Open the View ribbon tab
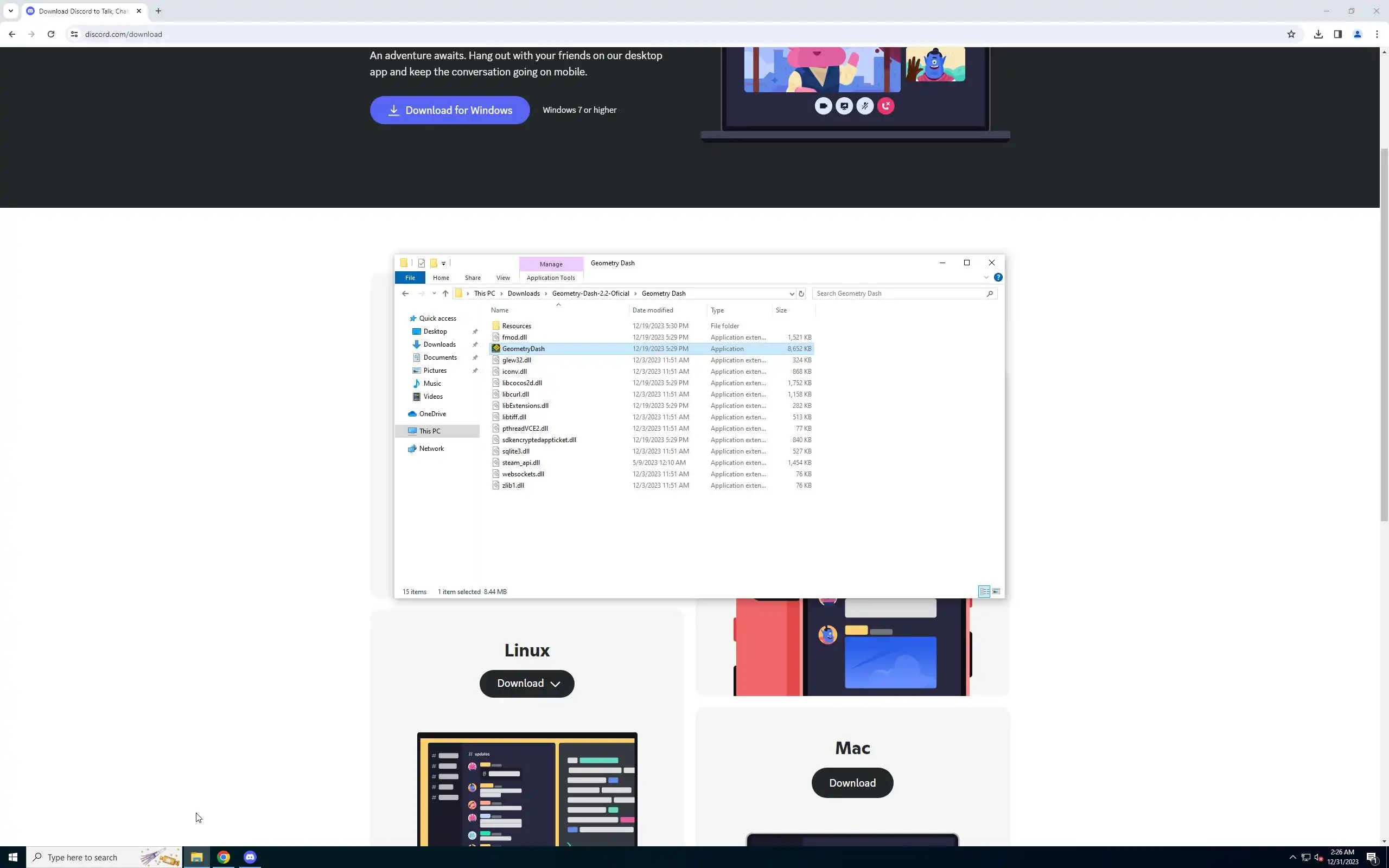1389x868 pixels. click(x=503, y=278)
